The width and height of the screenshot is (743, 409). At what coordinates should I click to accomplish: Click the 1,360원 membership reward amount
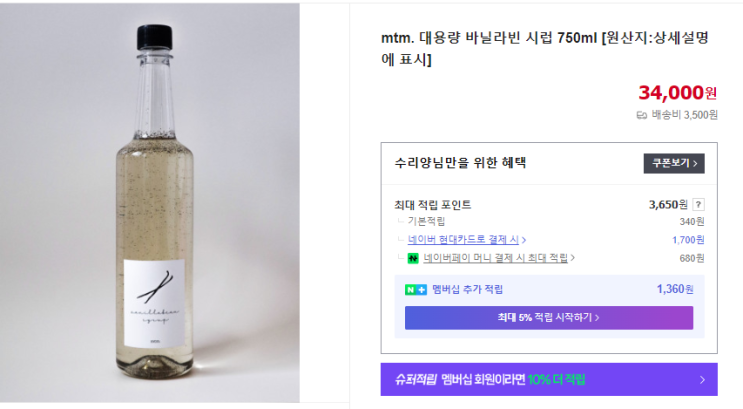click(x=675, y=289)
